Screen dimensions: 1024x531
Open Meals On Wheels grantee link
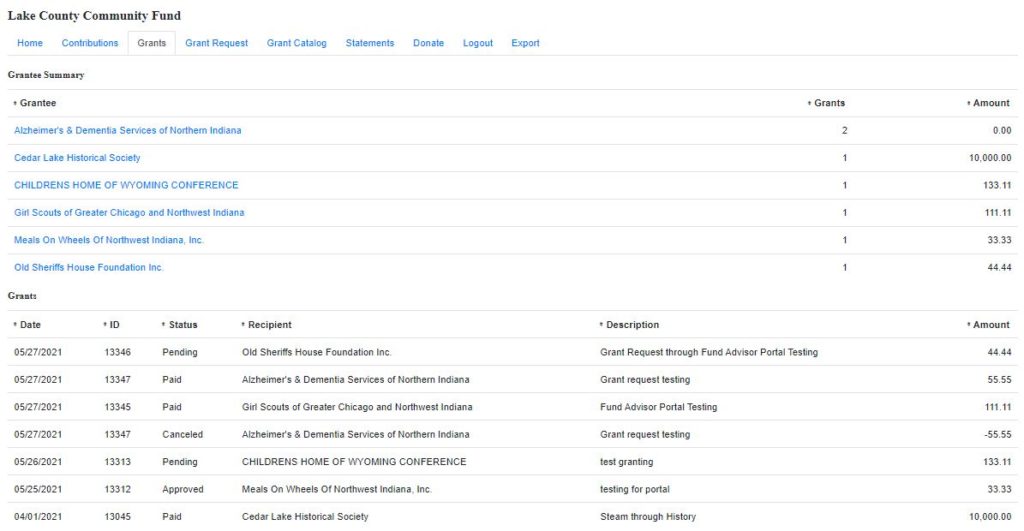(x=109, y=240)
